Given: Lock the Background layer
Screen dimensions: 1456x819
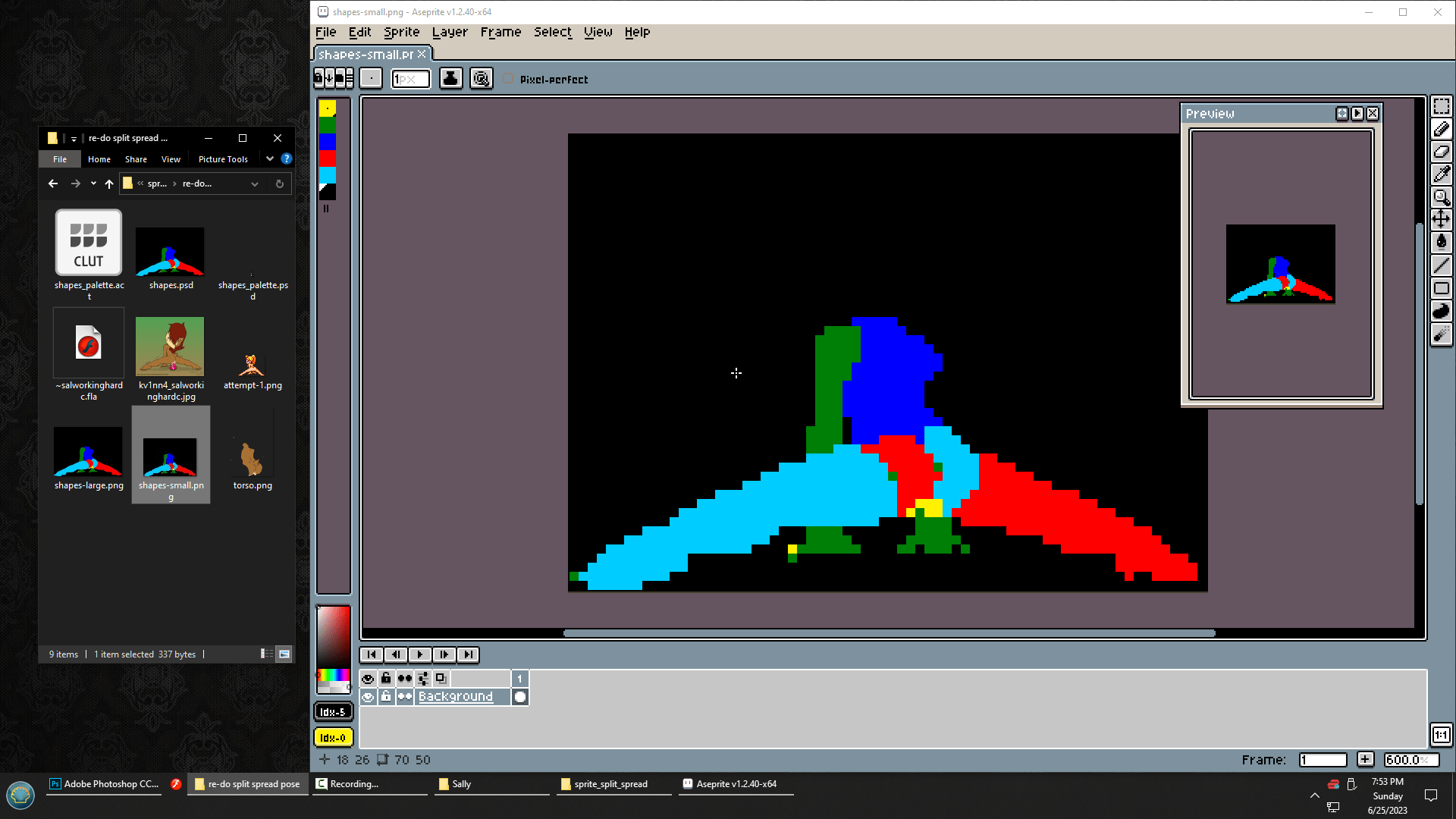Looking at the screenshot, I should [386, 697].
